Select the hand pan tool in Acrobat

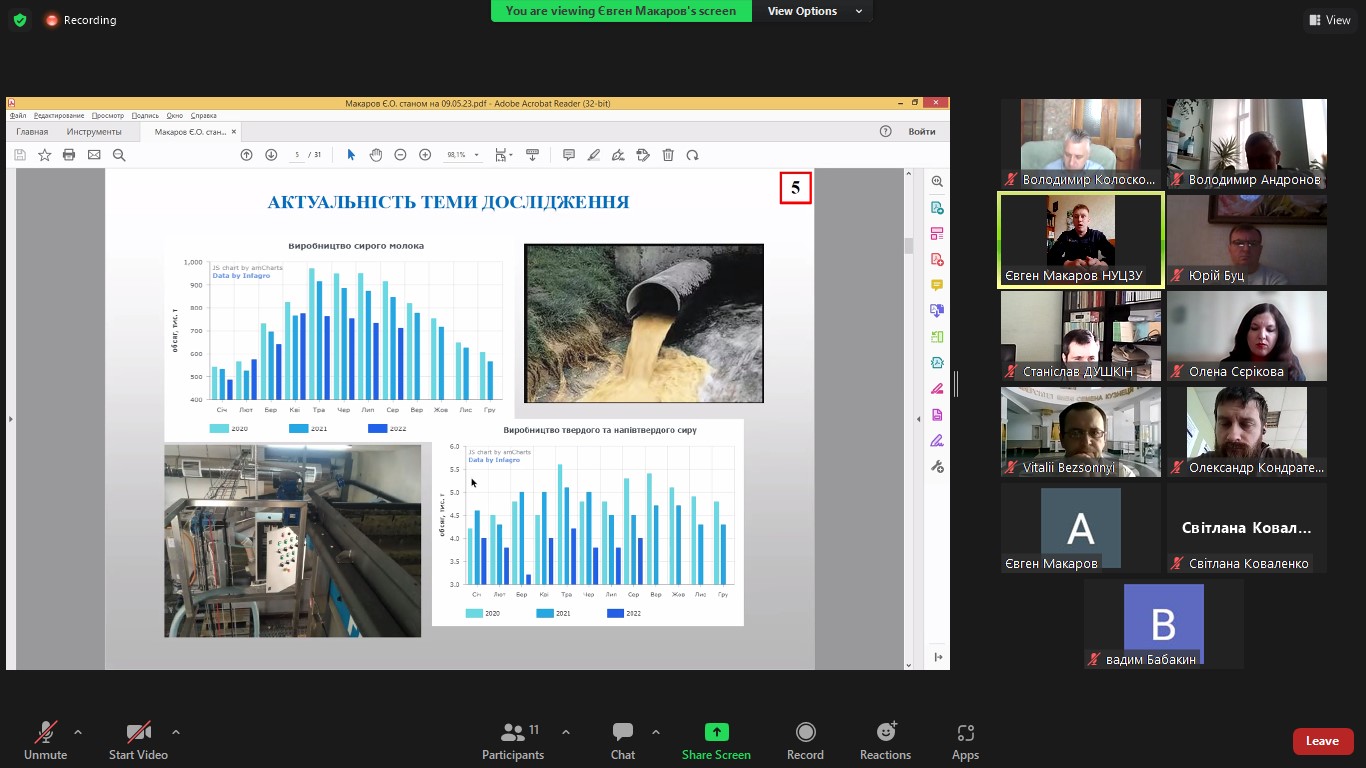pyautogui.click(x=376, y=155)
